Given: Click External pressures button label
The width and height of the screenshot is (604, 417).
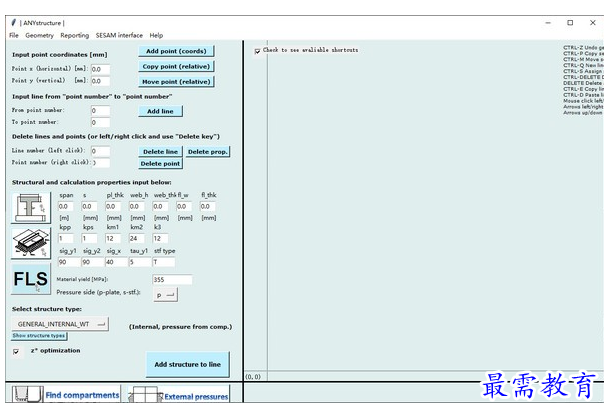Looking at the screenshot, I should [x=196, y=397].
